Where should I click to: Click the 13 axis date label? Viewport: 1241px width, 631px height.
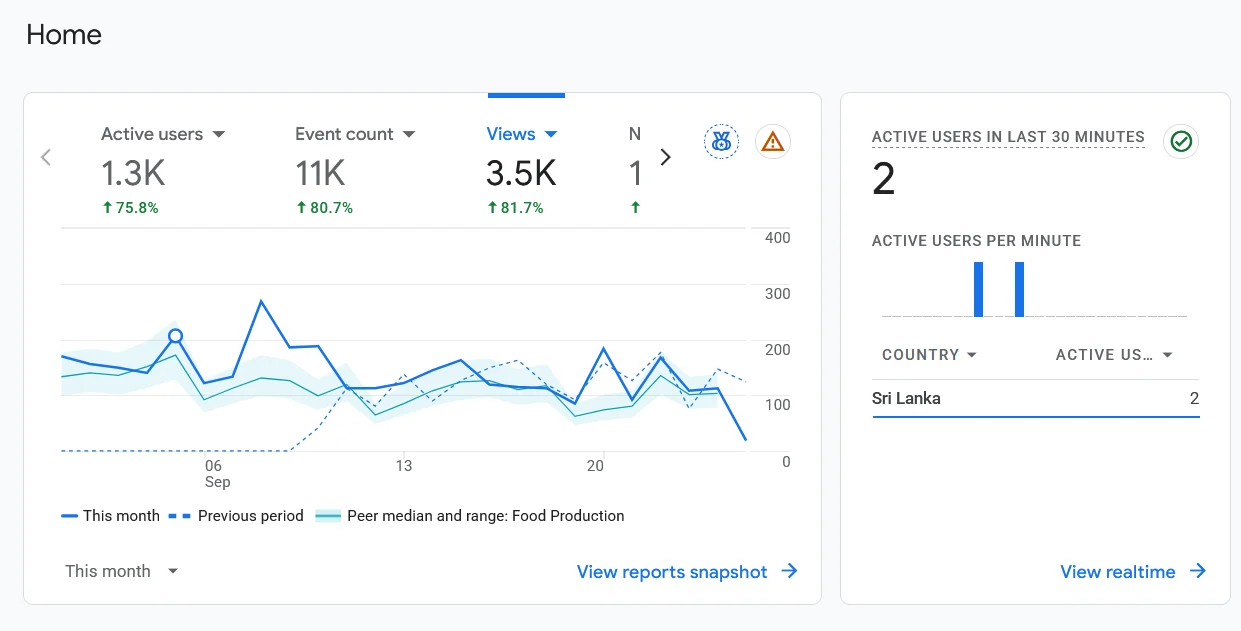(403, 466)
